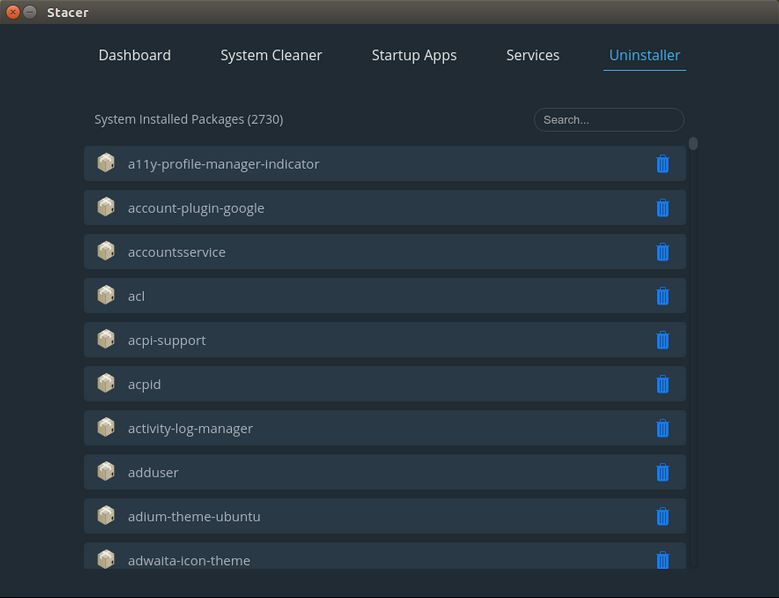Screen dimensions: 779x598
Task: Click the package icon of a11y-profile-manager-indicator
Action: pyautogui.click(x=106, y=163)
